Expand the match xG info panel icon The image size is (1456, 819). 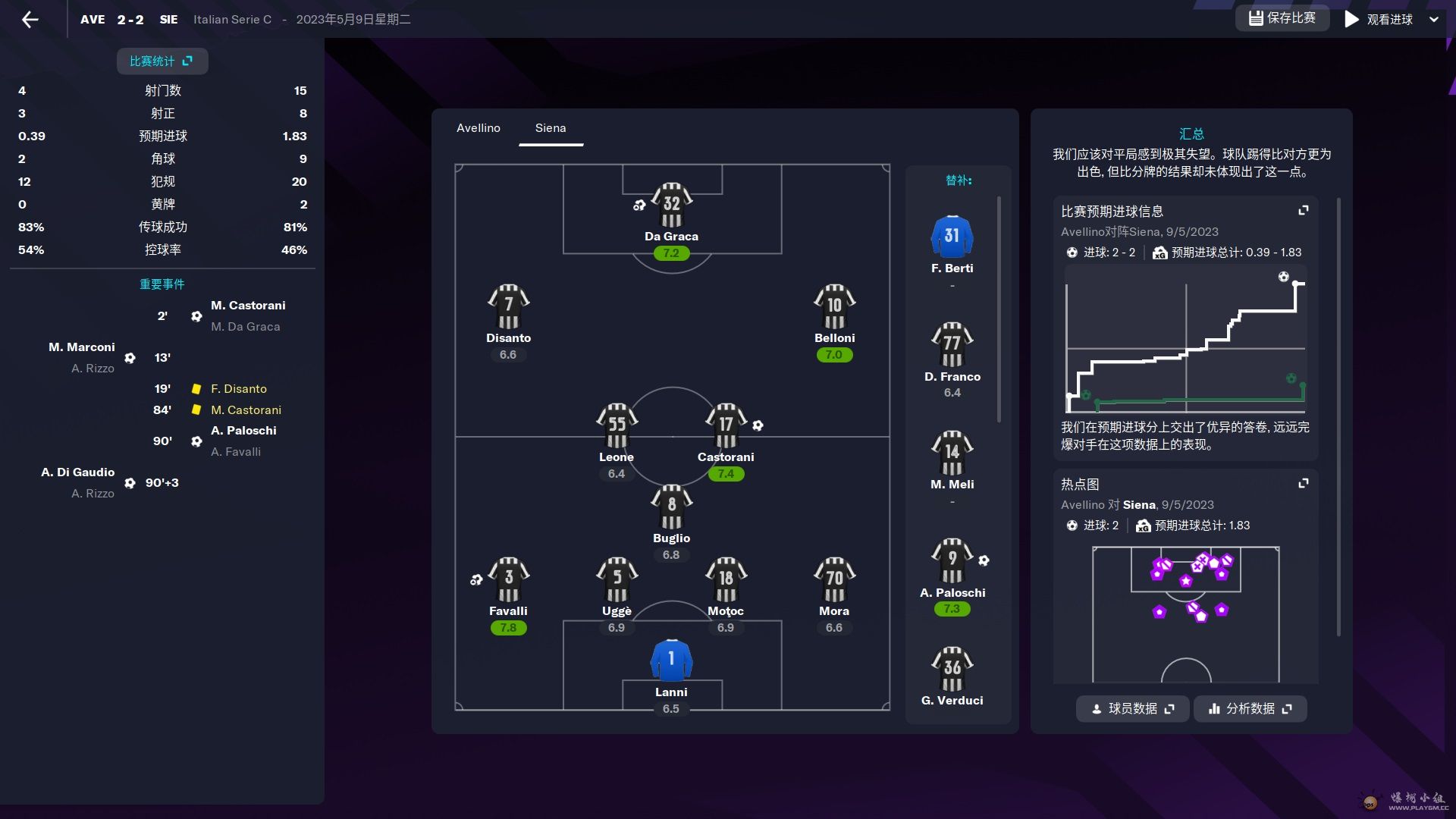(1304, 211)
